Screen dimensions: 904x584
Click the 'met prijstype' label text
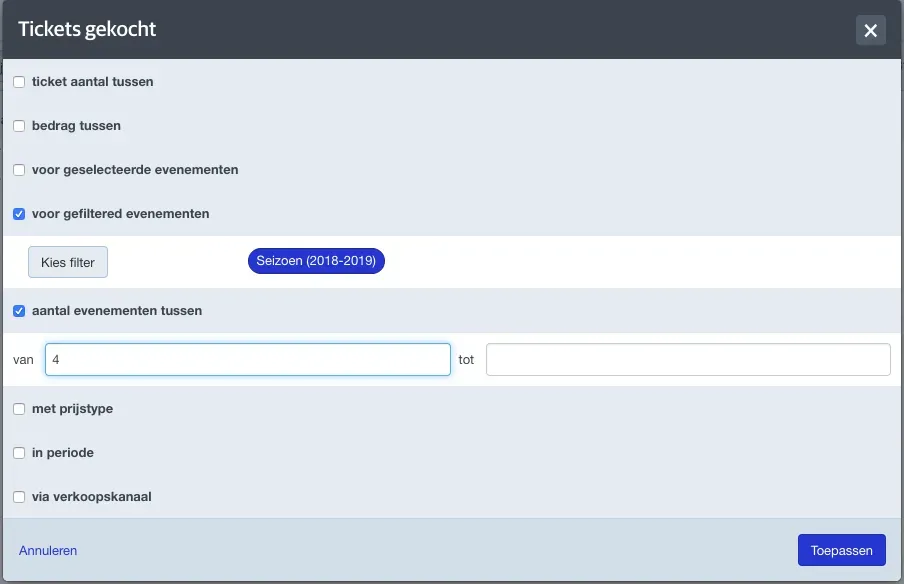pos(73,409)
